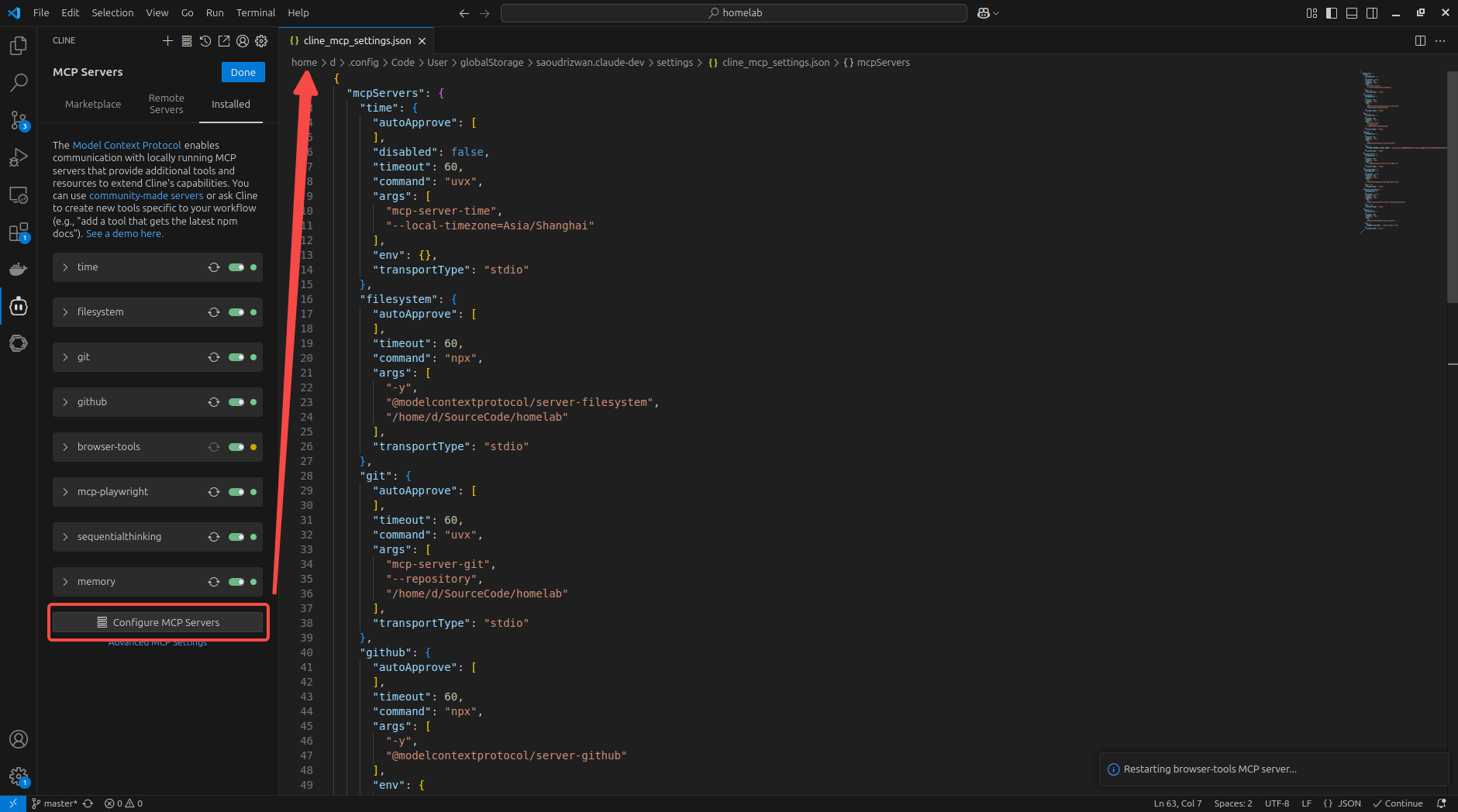This screenshot has width=1458, height=812.
Task: Open Source Control view with badge
Action: click(19, 120)
